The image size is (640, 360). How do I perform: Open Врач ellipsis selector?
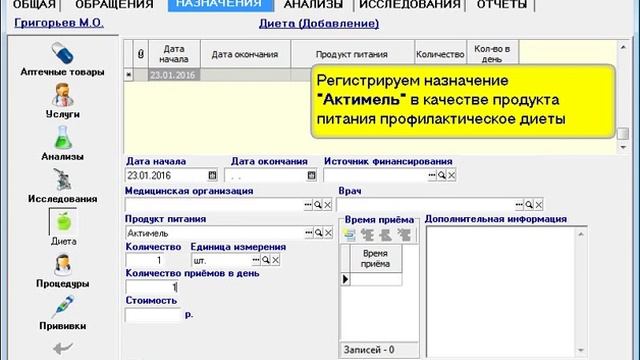[x=519, y=205]
